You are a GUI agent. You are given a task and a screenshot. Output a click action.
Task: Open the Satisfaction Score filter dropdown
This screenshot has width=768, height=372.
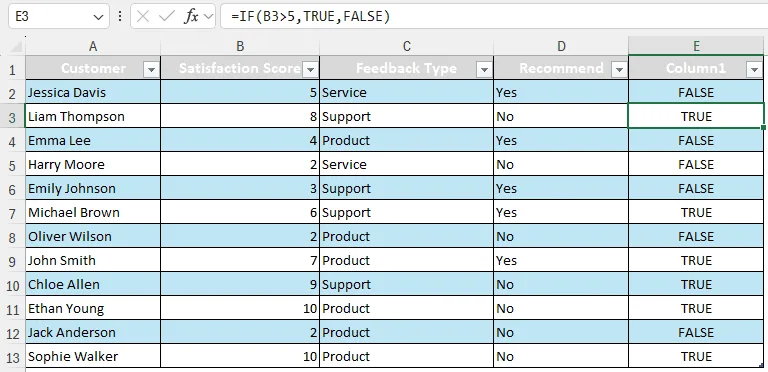click(311, 70)
